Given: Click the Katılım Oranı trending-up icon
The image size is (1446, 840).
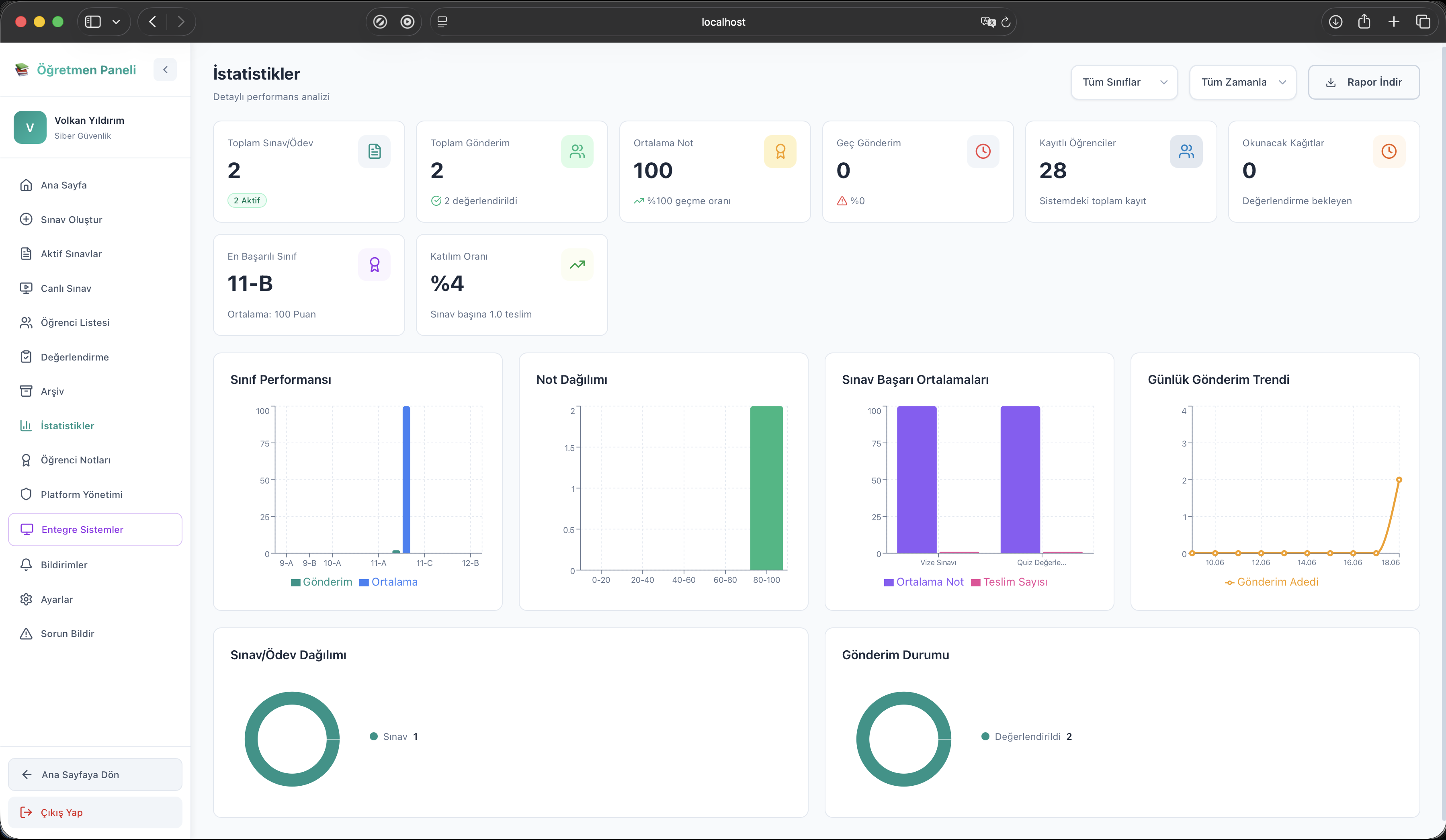Looking at the screenshot, I should [577, 264].
